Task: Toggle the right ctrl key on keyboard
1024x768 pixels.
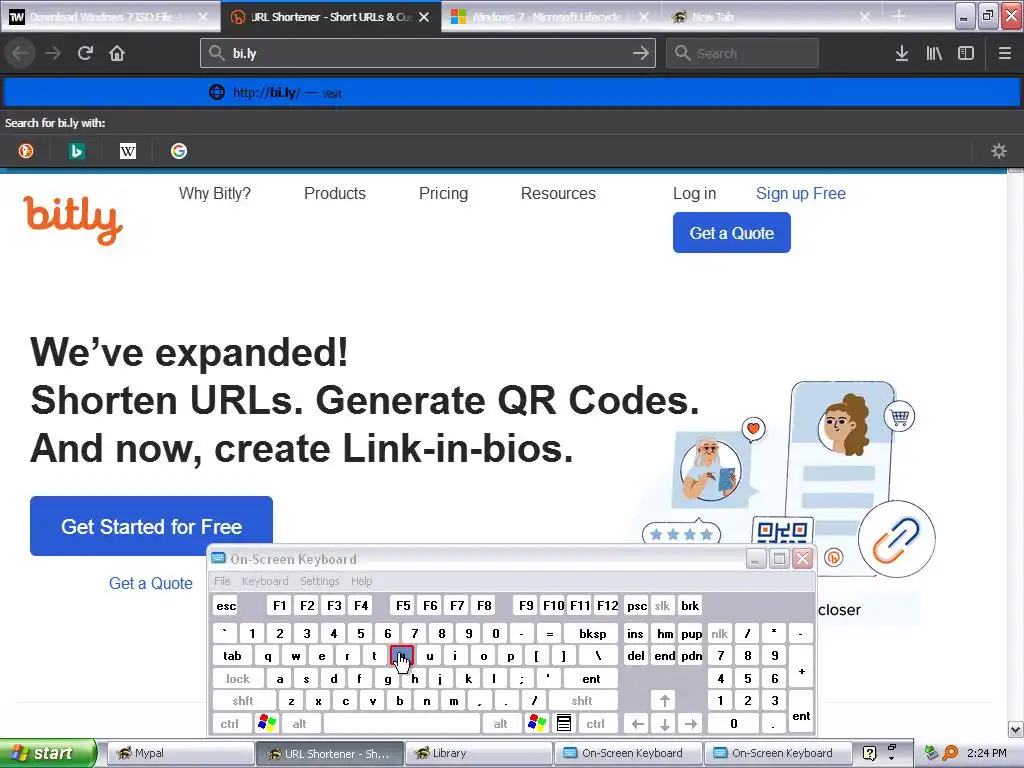Action: point(596,723)
